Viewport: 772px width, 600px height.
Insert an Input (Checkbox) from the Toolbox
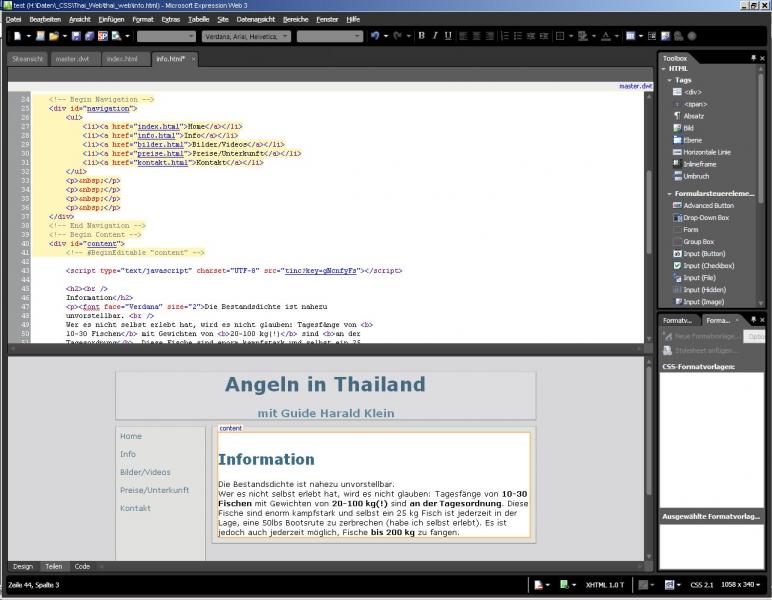708,266
